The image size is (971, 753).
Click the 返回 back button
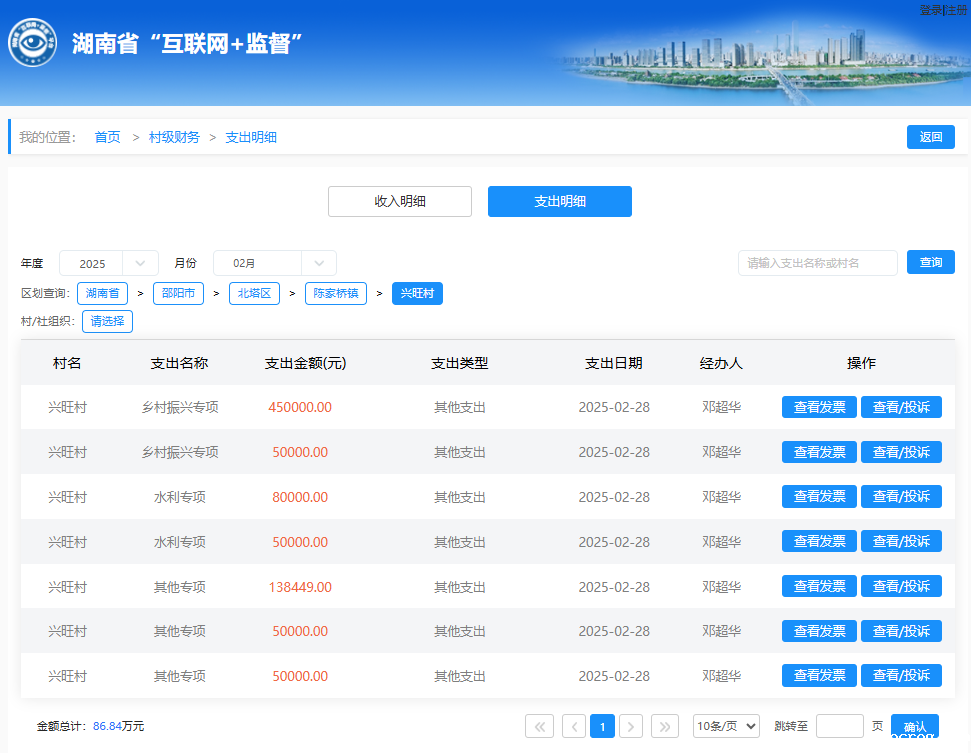coord(930,137)
